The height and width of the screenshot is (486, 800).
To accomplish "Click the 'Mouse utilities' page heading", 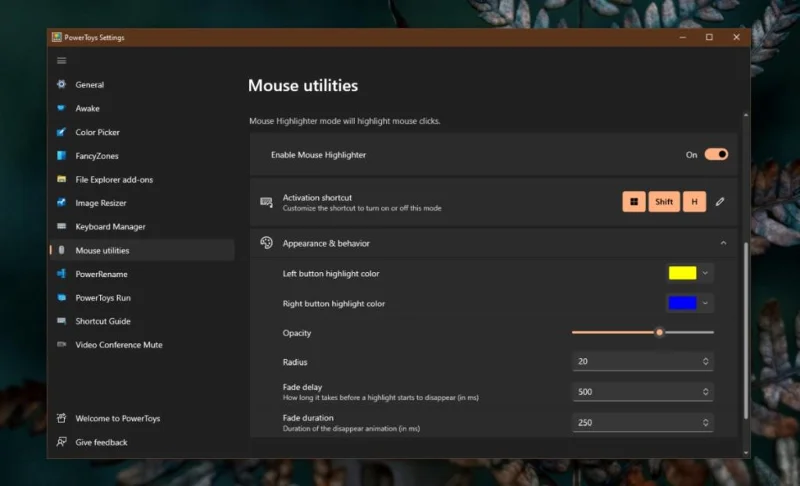I will (303, 85).
